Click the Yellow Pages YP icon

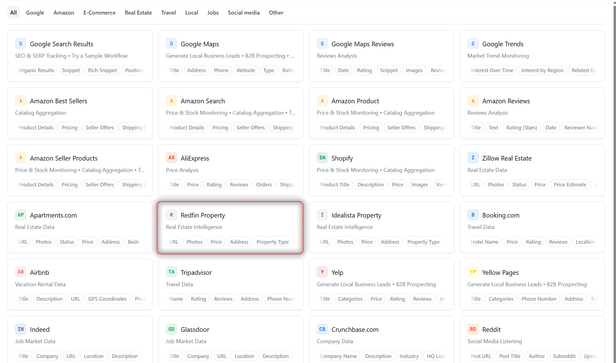tap(473, 272)
